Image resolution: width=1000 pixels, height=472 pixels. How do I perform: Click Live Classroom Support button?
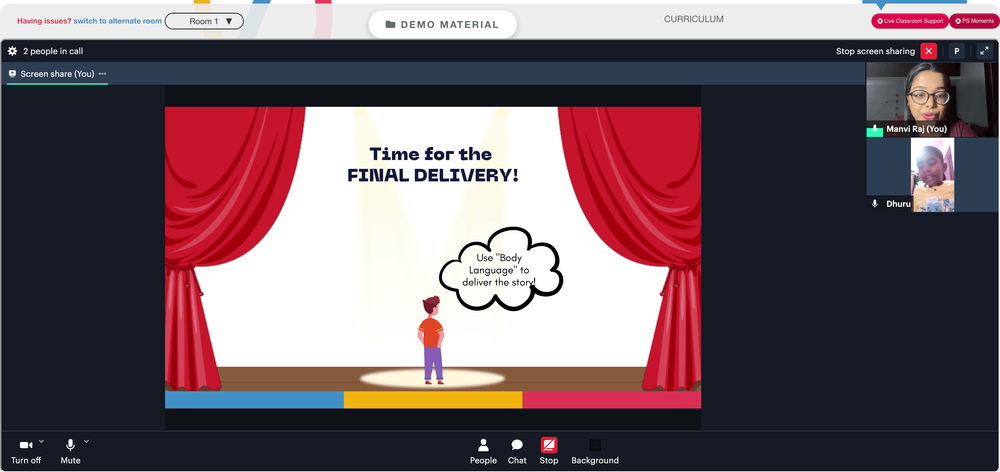910,21
